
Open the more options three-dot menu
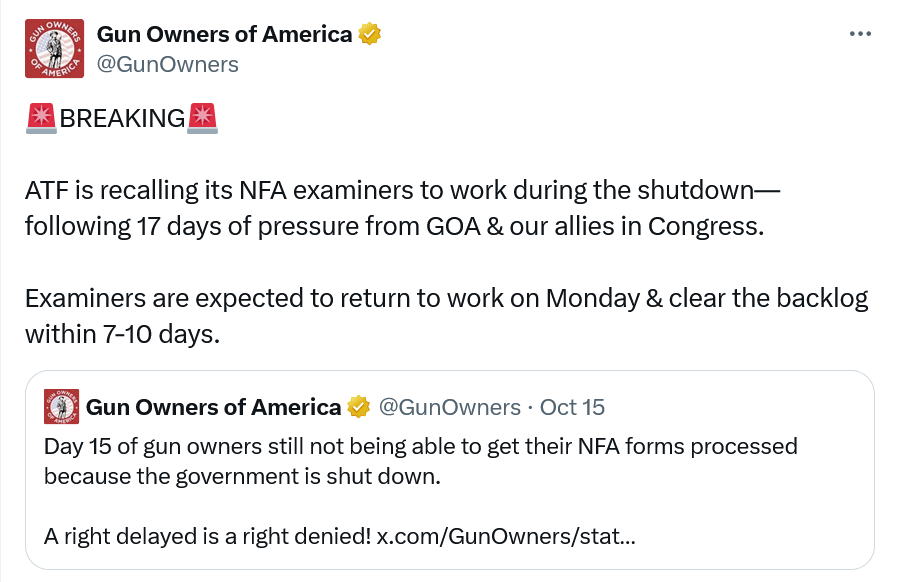pos(860,34)
